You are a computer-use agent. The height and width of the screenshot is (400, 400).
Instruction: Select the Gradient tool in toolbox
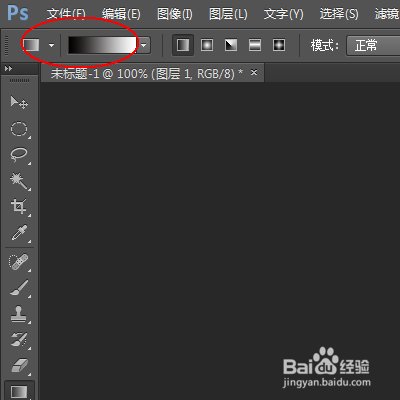pyautogui.click(x=19, y=391)
